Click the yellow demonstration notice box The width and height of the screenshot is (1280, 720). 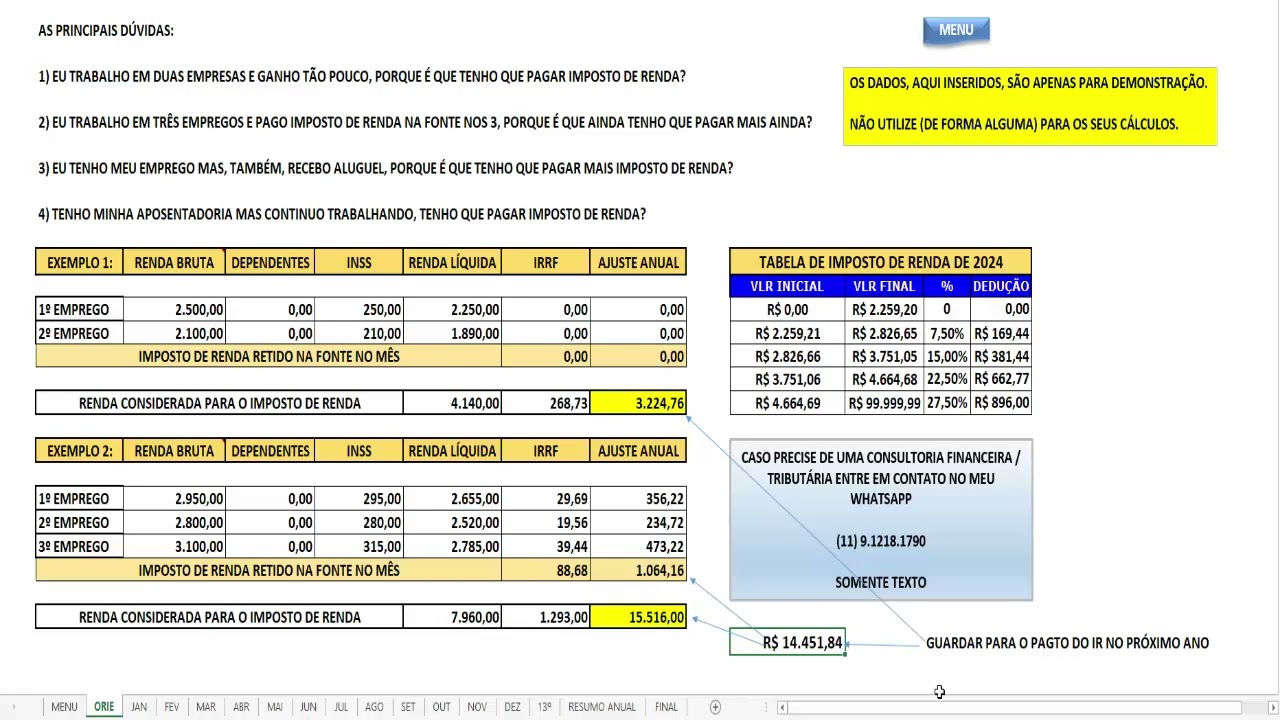coord(1030,106)
